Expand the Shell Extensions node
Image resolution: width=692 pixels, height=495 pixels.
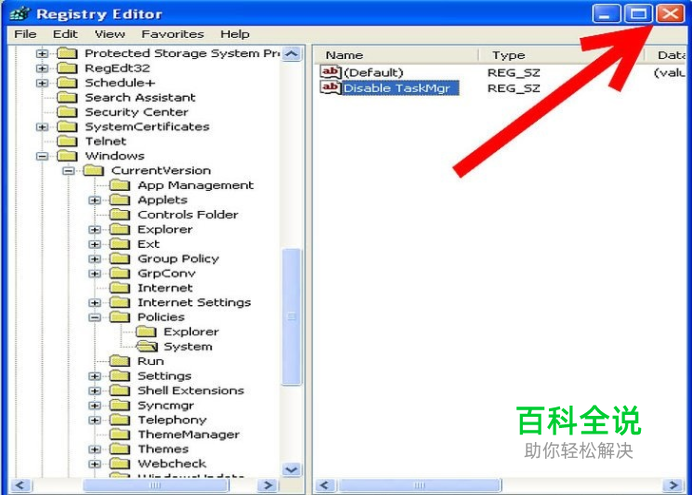[x=94, y=391]
